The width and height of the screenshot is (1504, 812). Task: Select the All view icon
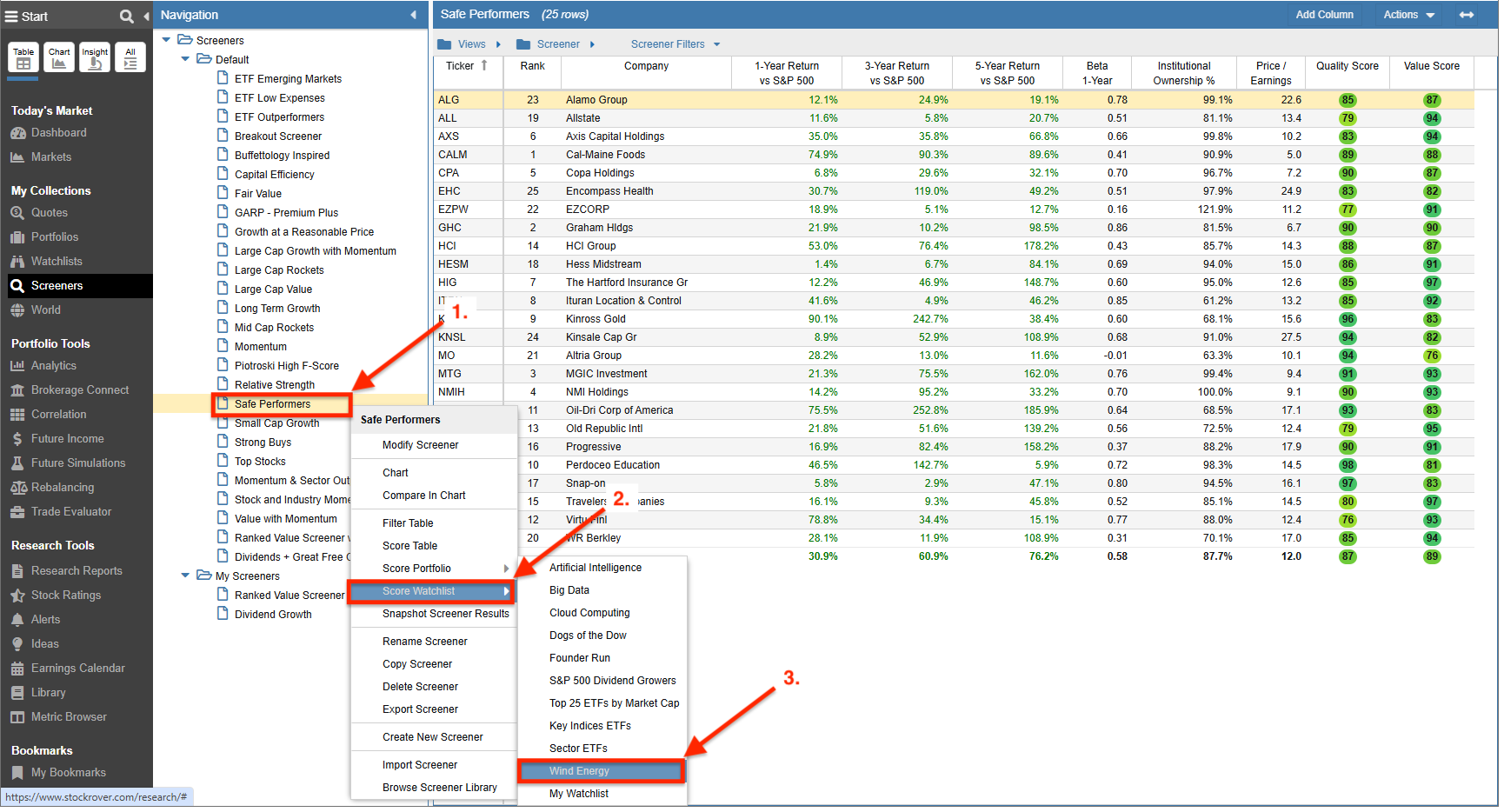coord(130,57)
